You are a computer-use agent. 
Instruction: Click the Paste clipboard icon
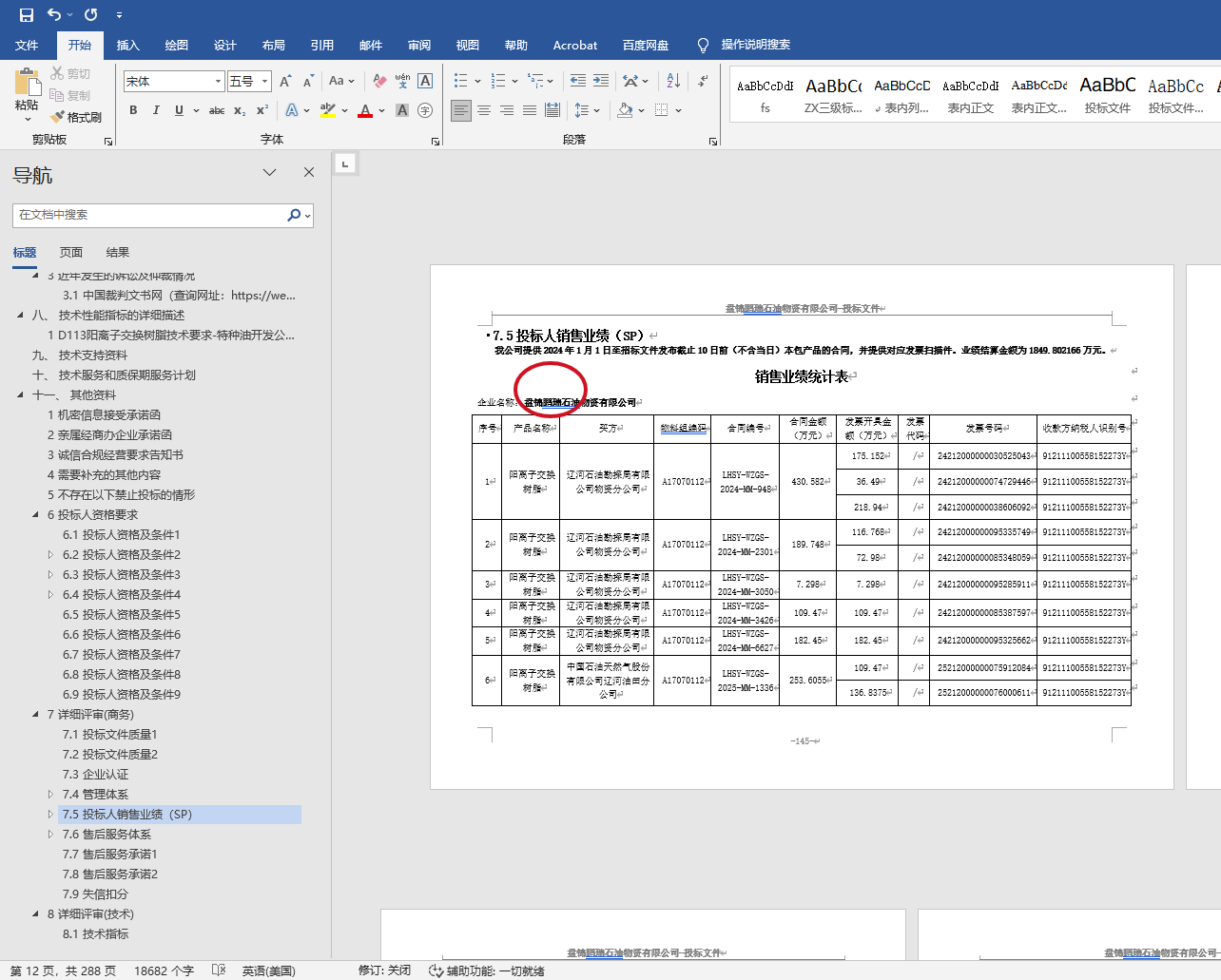click(x=27, y=83)
